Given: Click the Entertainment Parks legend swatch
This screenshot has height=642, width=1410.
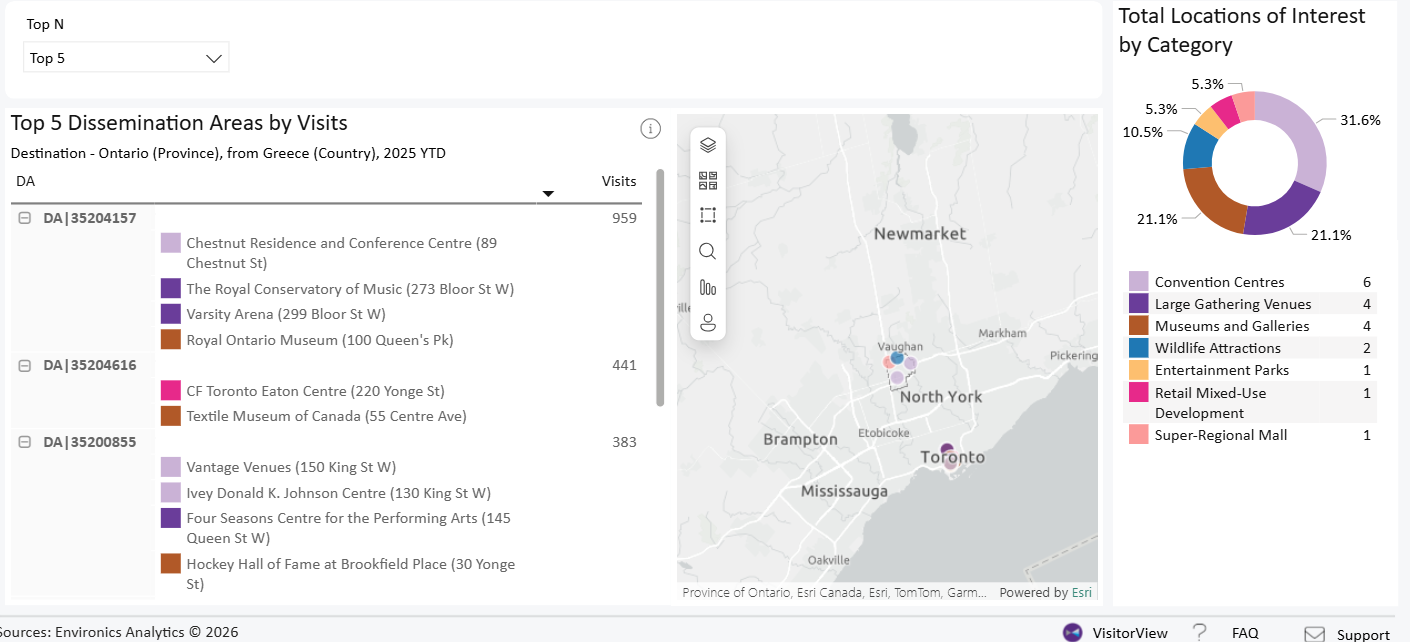Looking at the screenshot, I should tap(1139, 369).
